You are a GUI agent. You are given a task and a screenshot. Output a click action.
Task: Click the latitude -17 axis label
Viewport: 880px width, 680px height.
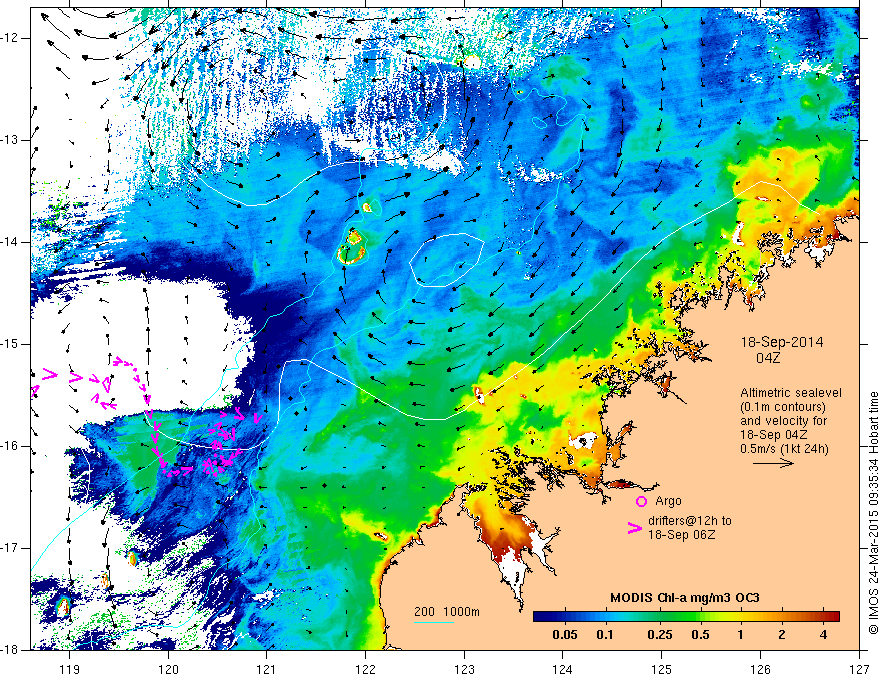(x=10, y=548)
